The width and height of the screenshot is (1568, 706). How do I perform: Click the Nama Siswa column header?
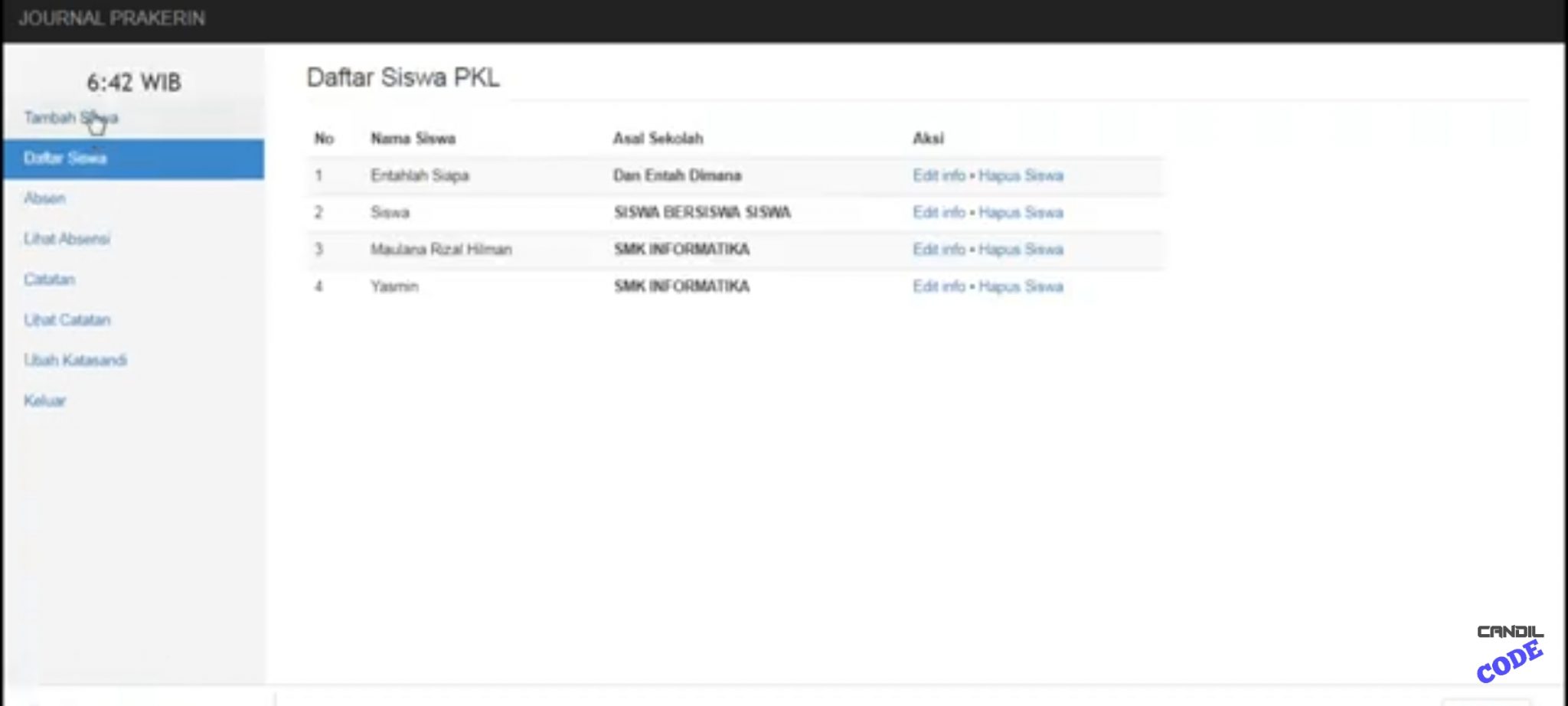coord(413,139)
